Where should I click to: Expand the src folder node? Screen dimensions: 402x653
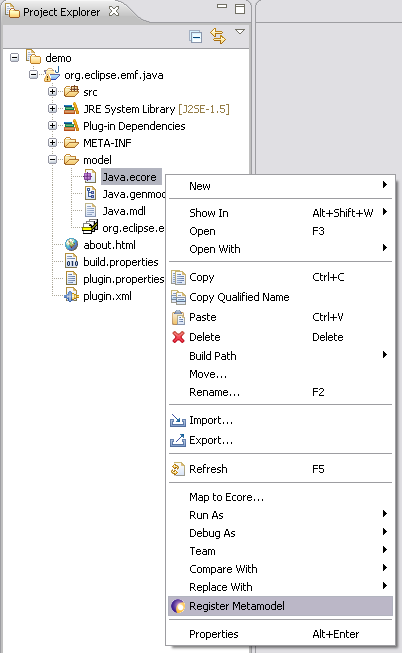(52, 92)
